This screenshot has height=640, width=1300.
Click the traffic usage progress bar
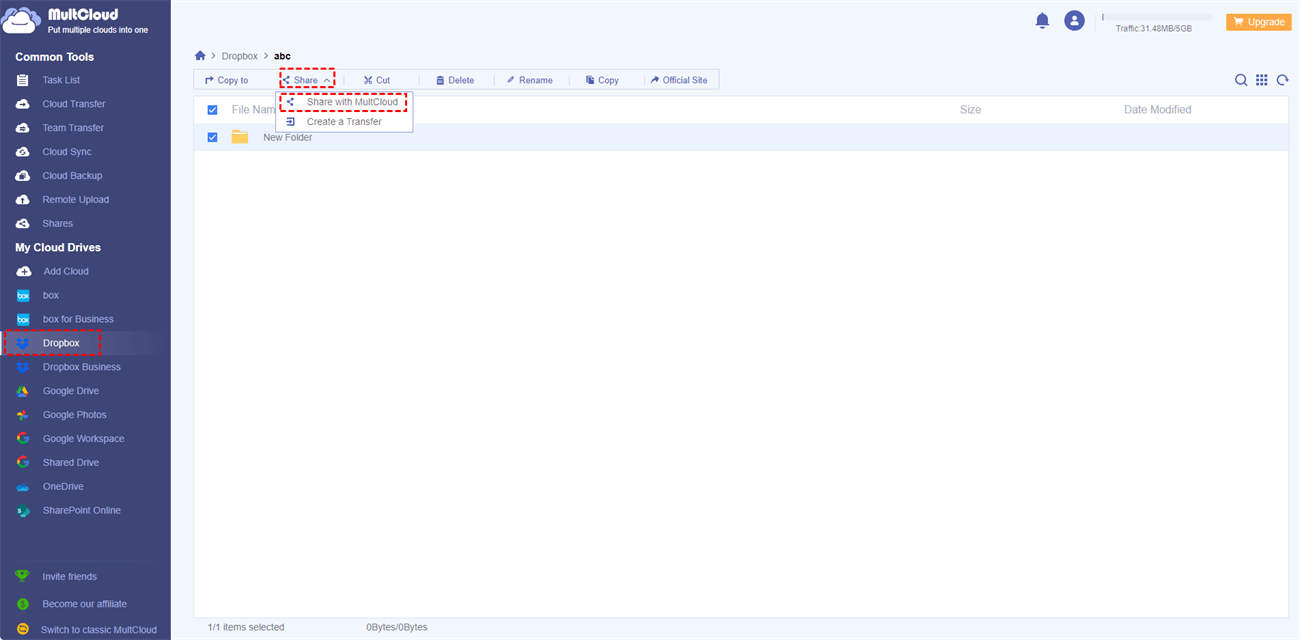click(1156, 17)
